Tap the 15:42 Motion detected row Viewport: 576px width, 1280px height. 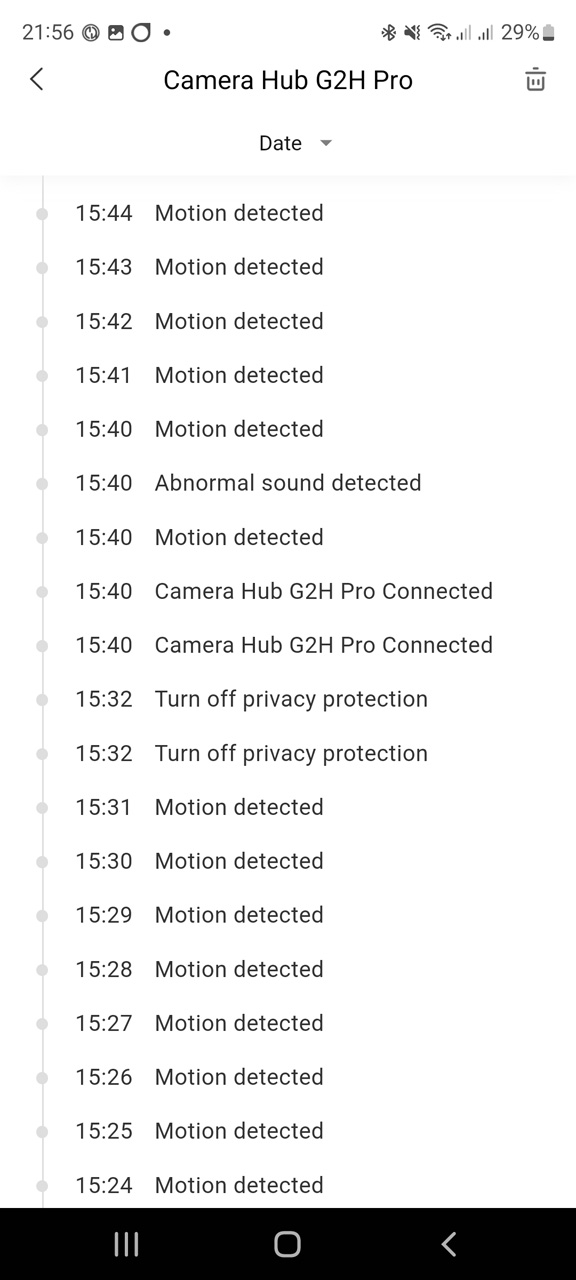[288, 321]
